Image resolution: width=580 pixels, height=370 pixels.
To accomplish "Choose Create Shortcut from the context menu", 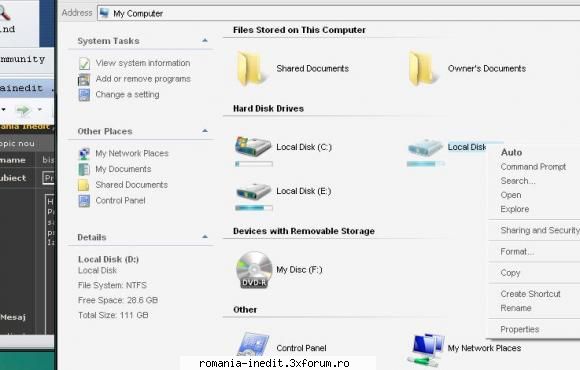I will point(530,294).
